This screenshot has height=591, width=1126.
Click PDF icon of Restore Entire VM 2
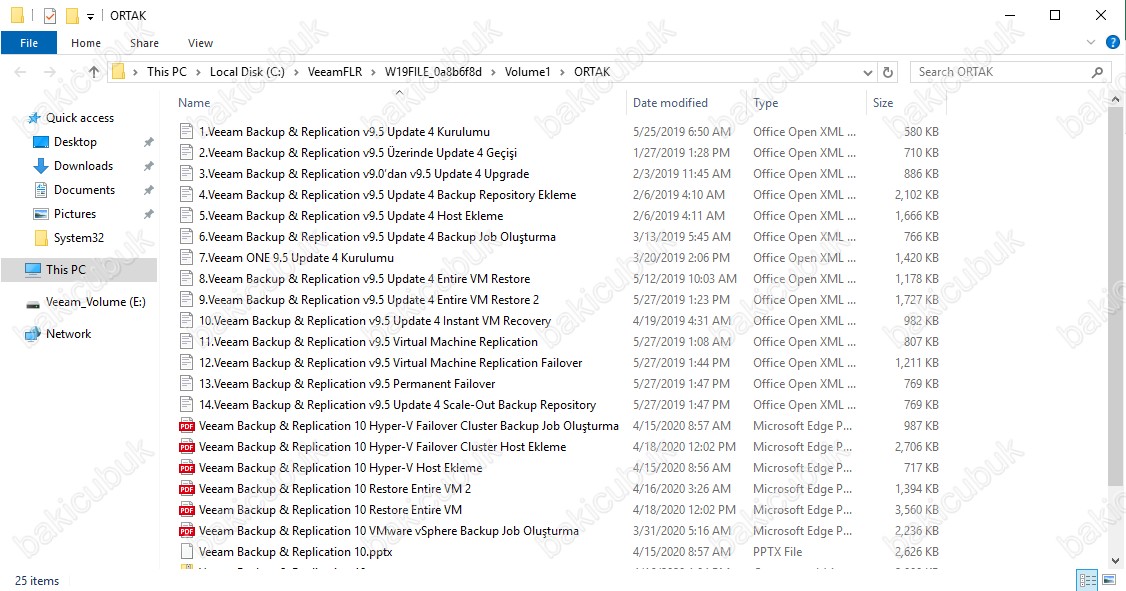click(187, 488)
